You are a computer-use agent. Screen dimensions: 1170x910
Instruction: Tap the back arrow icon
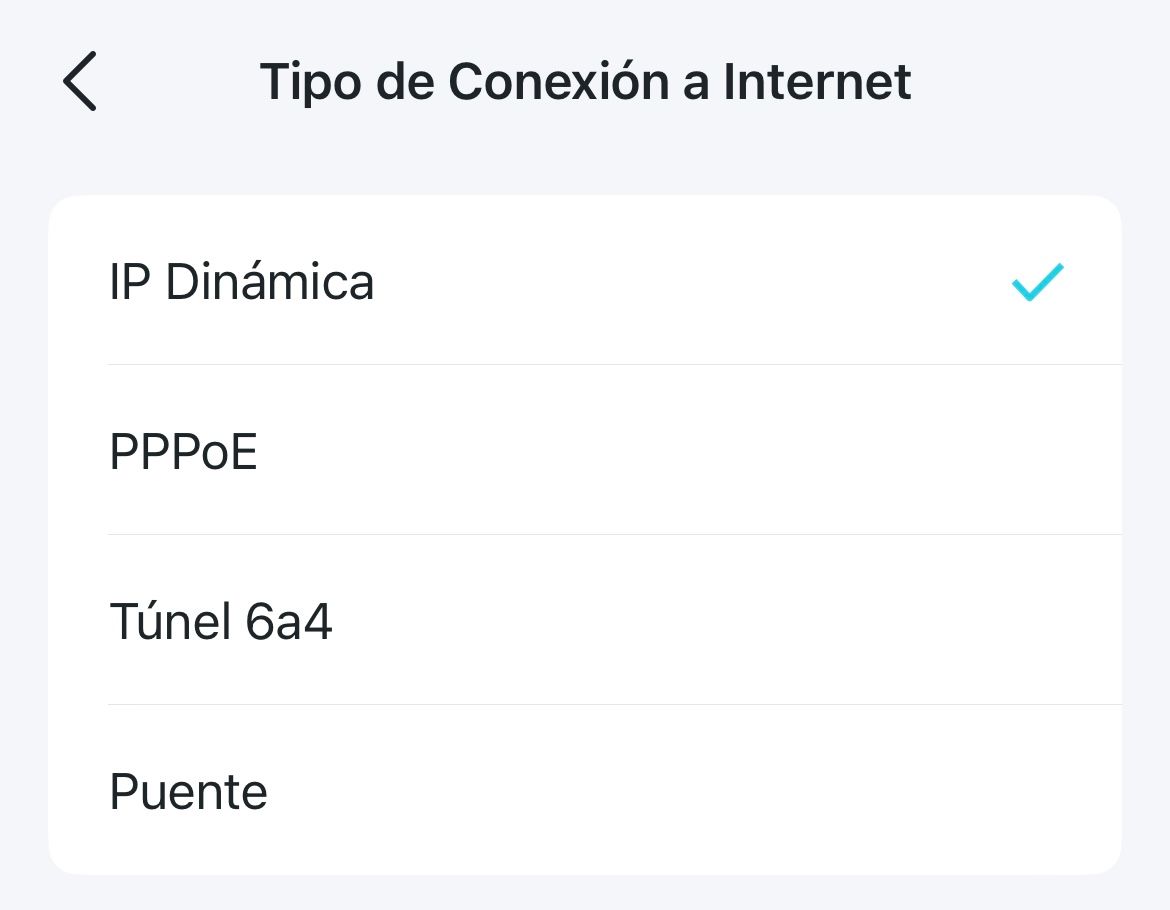(x=79, y=81)
